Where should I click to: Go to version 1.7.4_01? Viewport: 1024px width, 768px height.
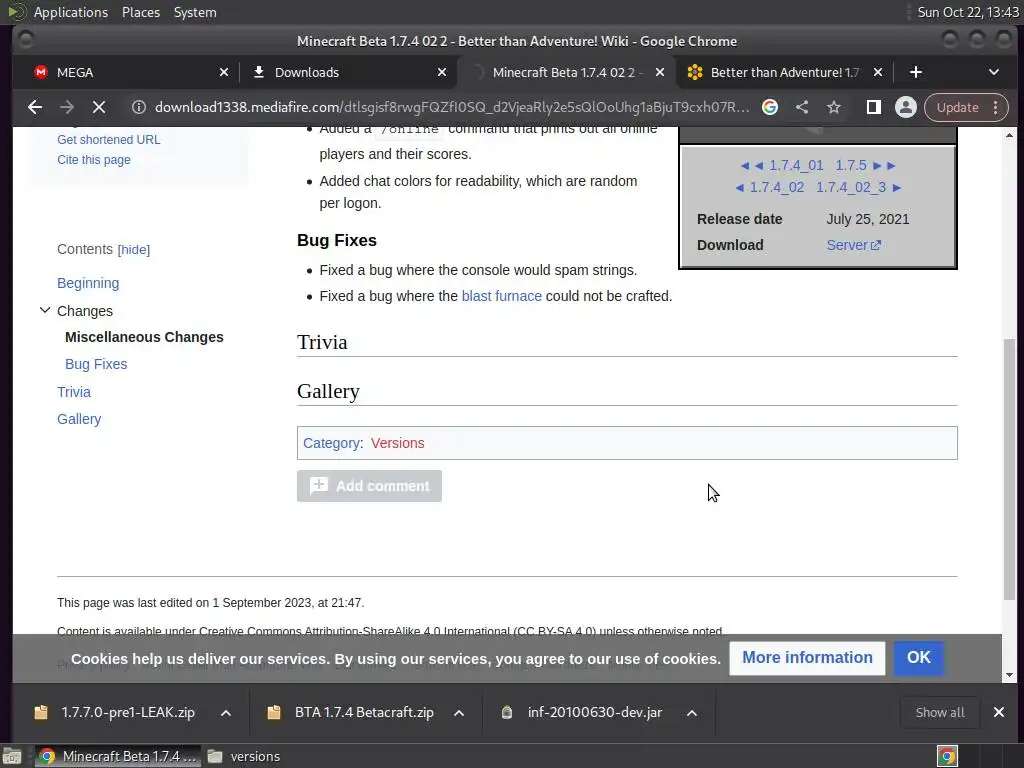click(x=796, y=166)
